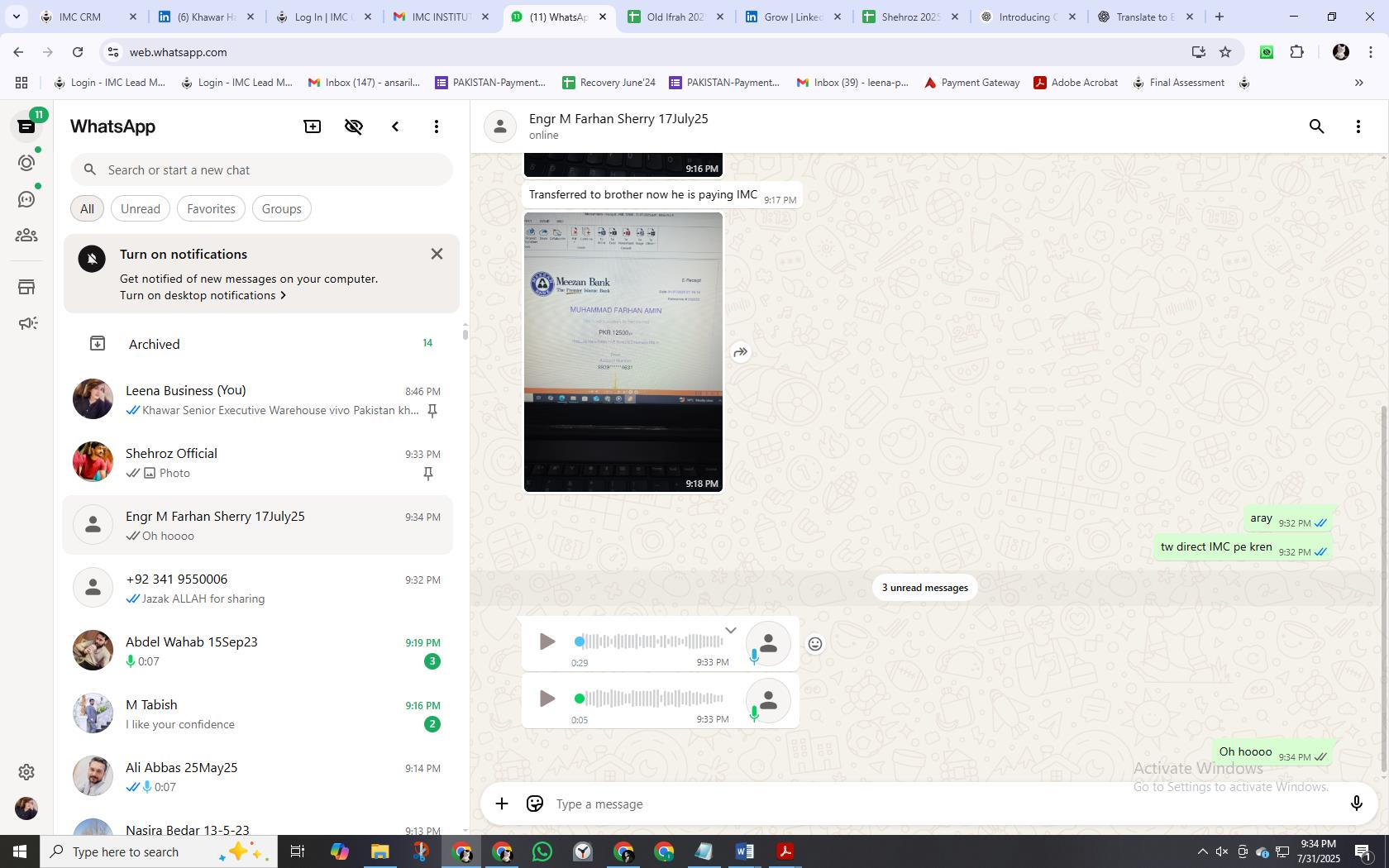1389x868 pixels.
Task: Reload the WhatsApp Web page
Action: point(78,52)
